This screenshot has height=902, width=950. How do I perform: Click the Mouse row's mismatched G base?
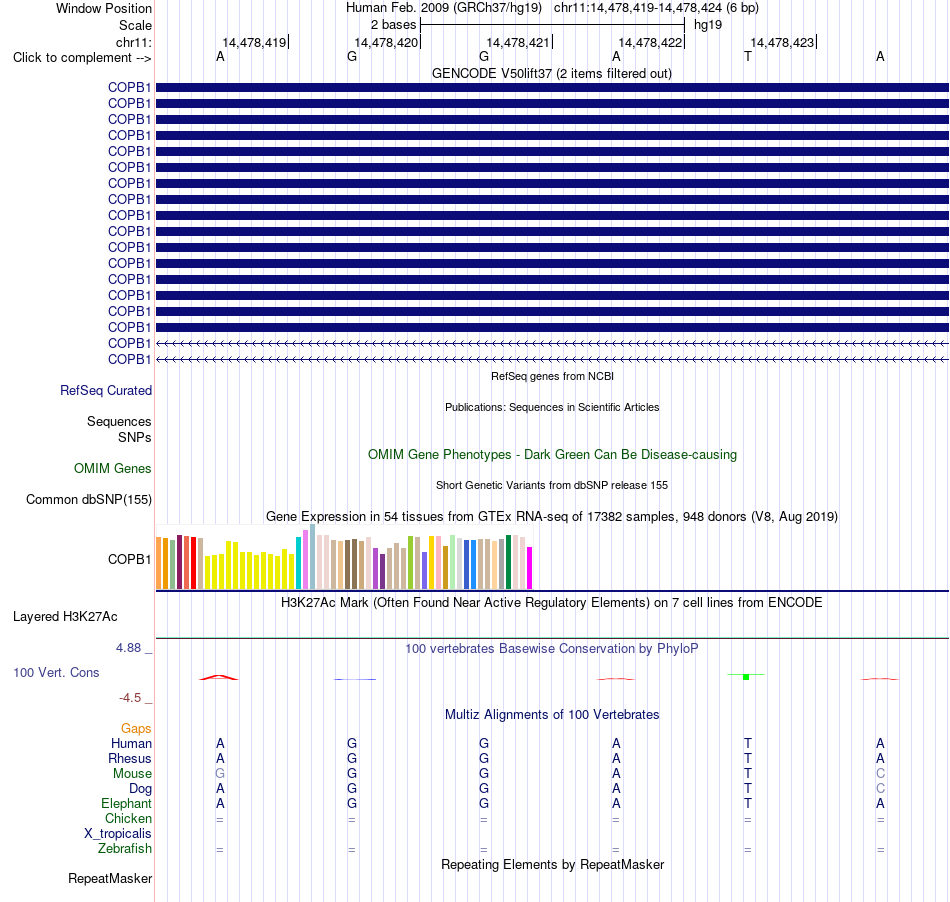[x=220, y=774]
